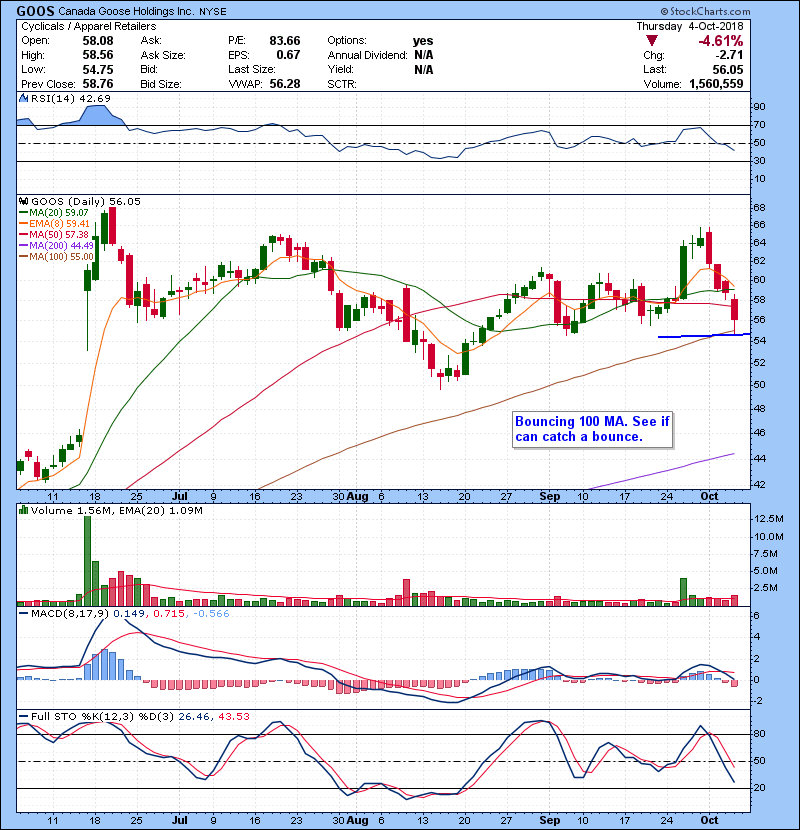This screenshot has width=800, height=830.
Task: Click the EPS value 0.67
Action: pyautogui.click(x=288, y=55)
